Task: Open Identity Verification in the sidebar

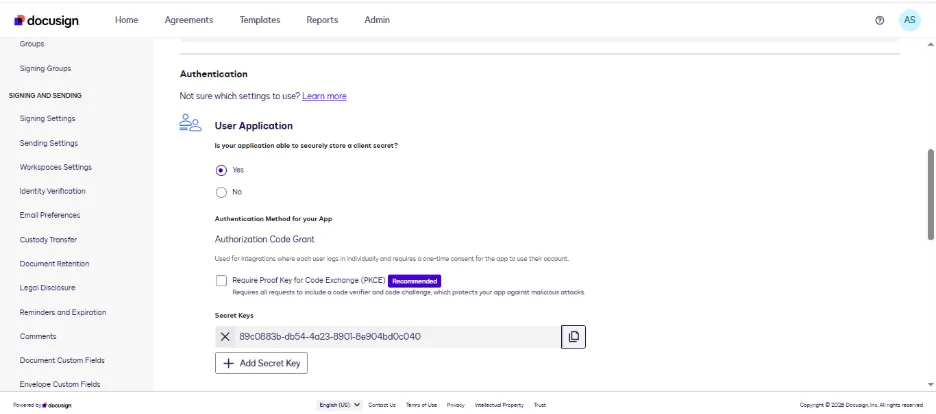Action: [53, 191]
